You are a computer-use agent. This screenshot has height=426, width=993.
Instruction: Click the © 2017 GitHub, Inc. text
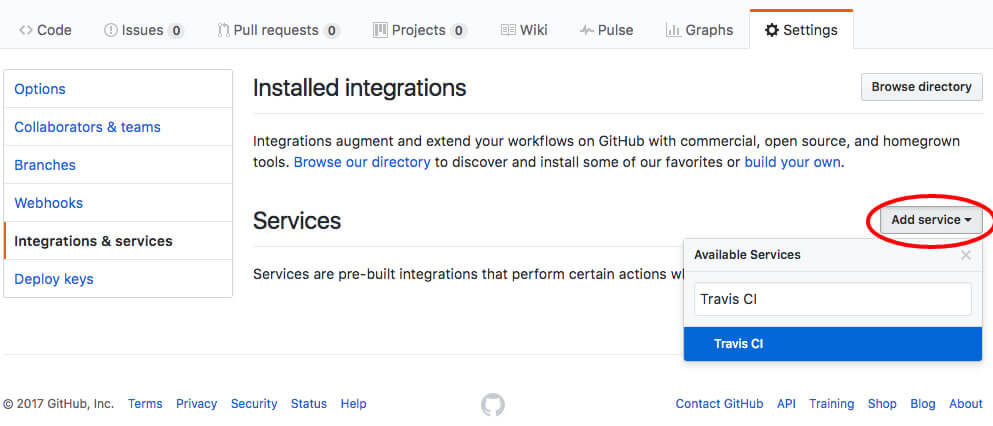click(x=59, y=404)
